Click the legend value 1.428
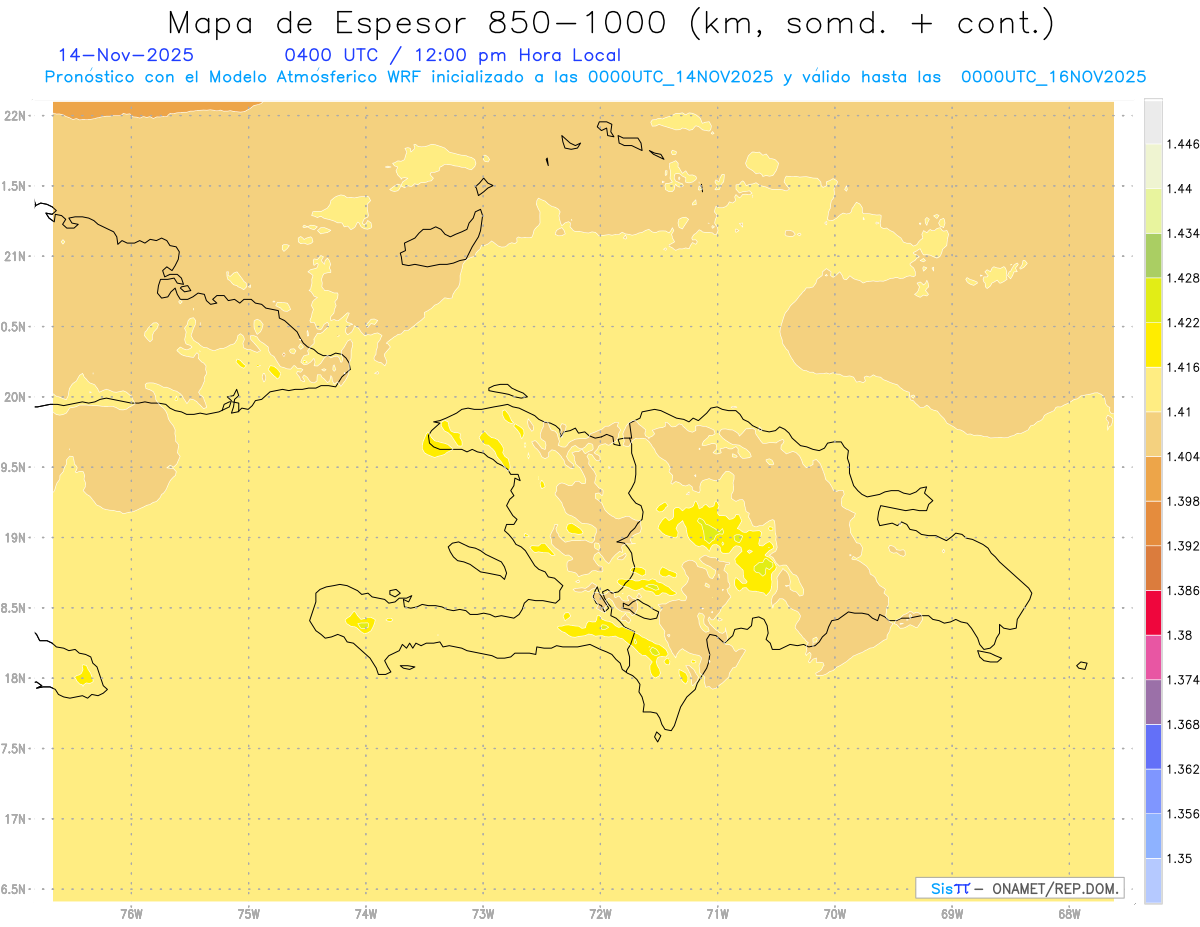Viewport: 1200px width, 927px height. point(1183,278)
